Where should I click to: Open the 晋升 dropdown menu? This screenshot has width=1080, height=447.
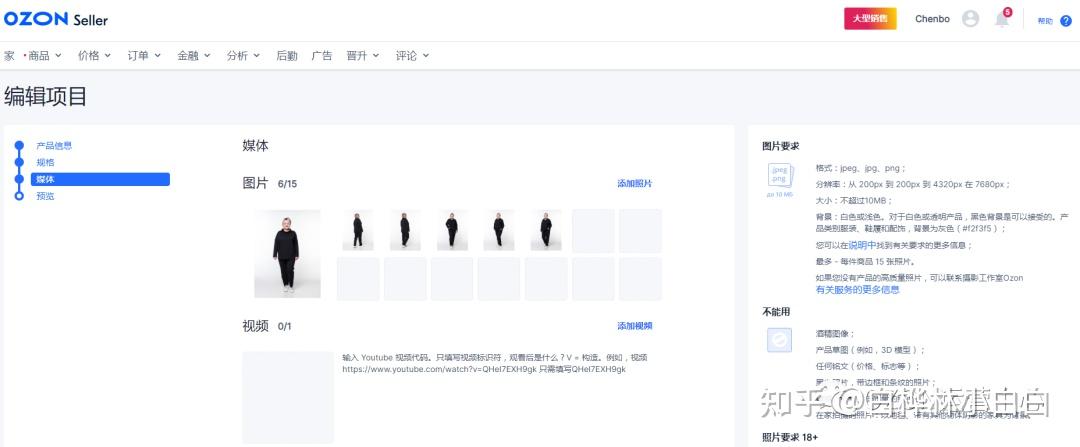click(x=363, y=56)
